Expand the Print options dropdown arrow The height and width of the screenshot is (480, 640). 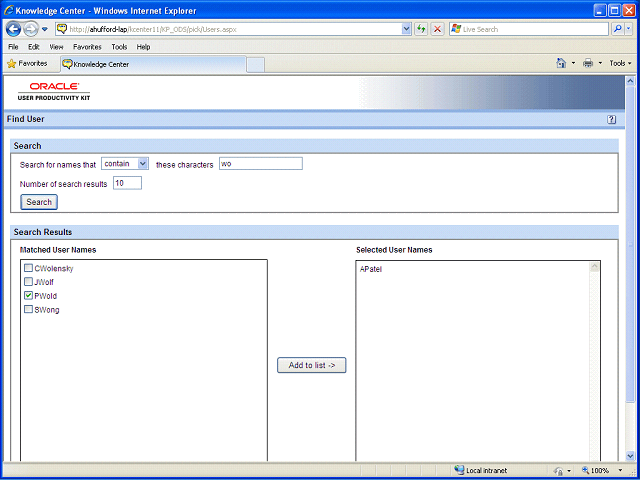pos(600,63)
